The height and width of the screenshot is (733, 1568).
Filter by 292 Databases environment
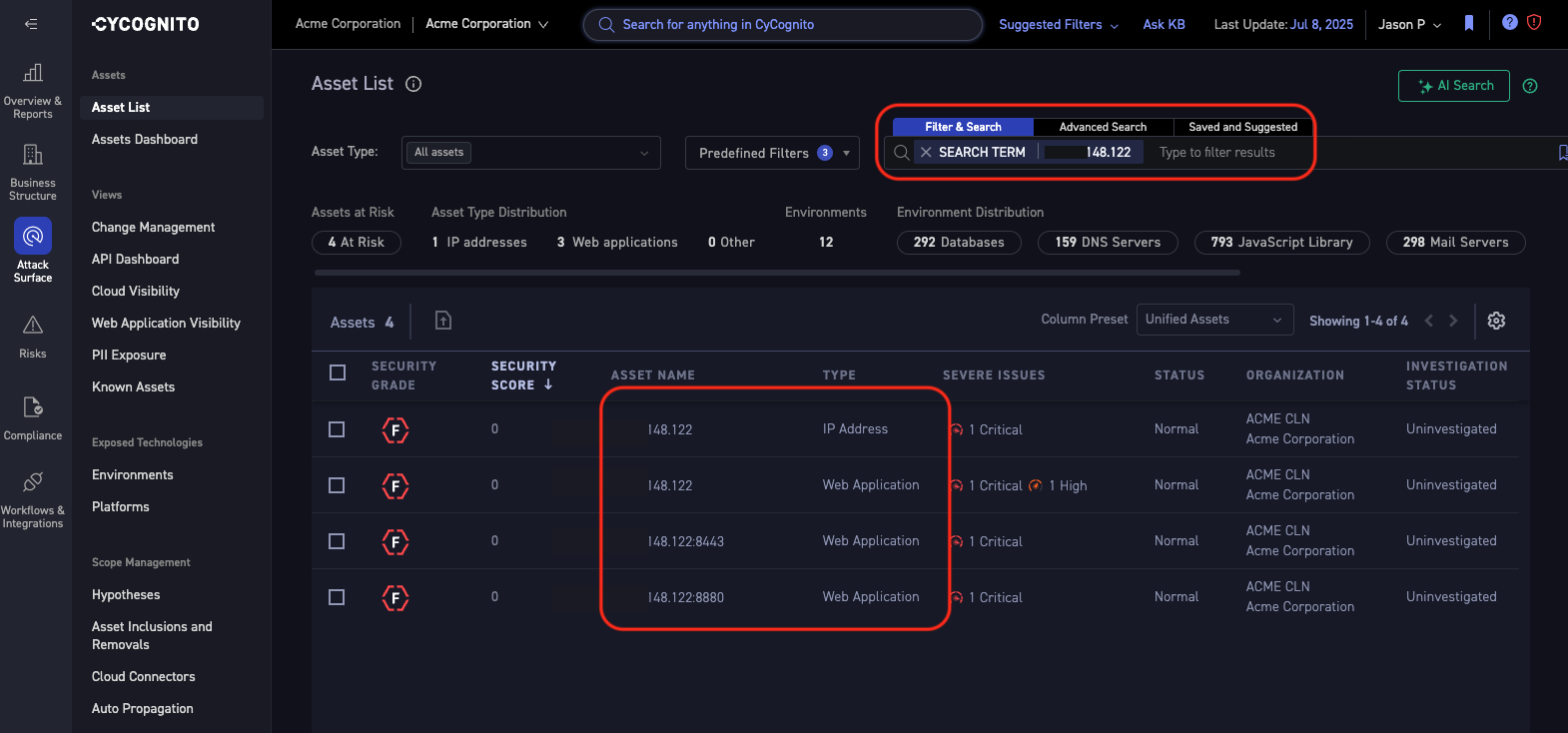click(959, 243)
